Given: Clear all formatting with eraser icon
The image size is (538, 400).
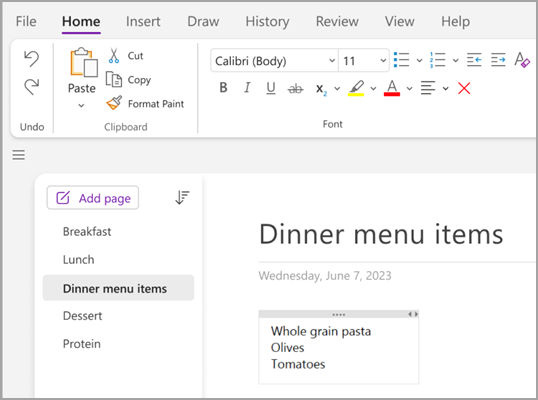Looking at the screenshot, I should [522, 60].
